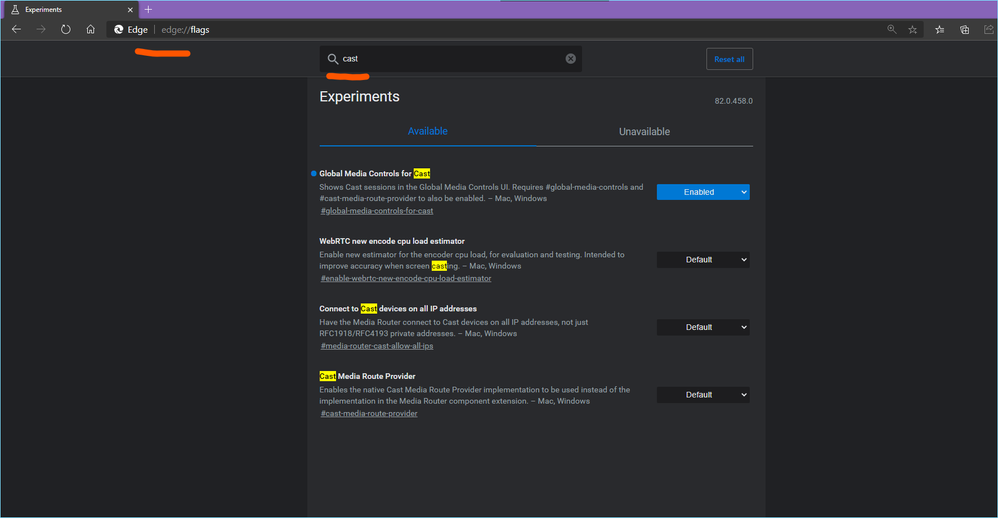This screenshot has height=518, width=998.
Task: Open the Default dropdown for Cast Media Route Provider
Action: (703, 395)
